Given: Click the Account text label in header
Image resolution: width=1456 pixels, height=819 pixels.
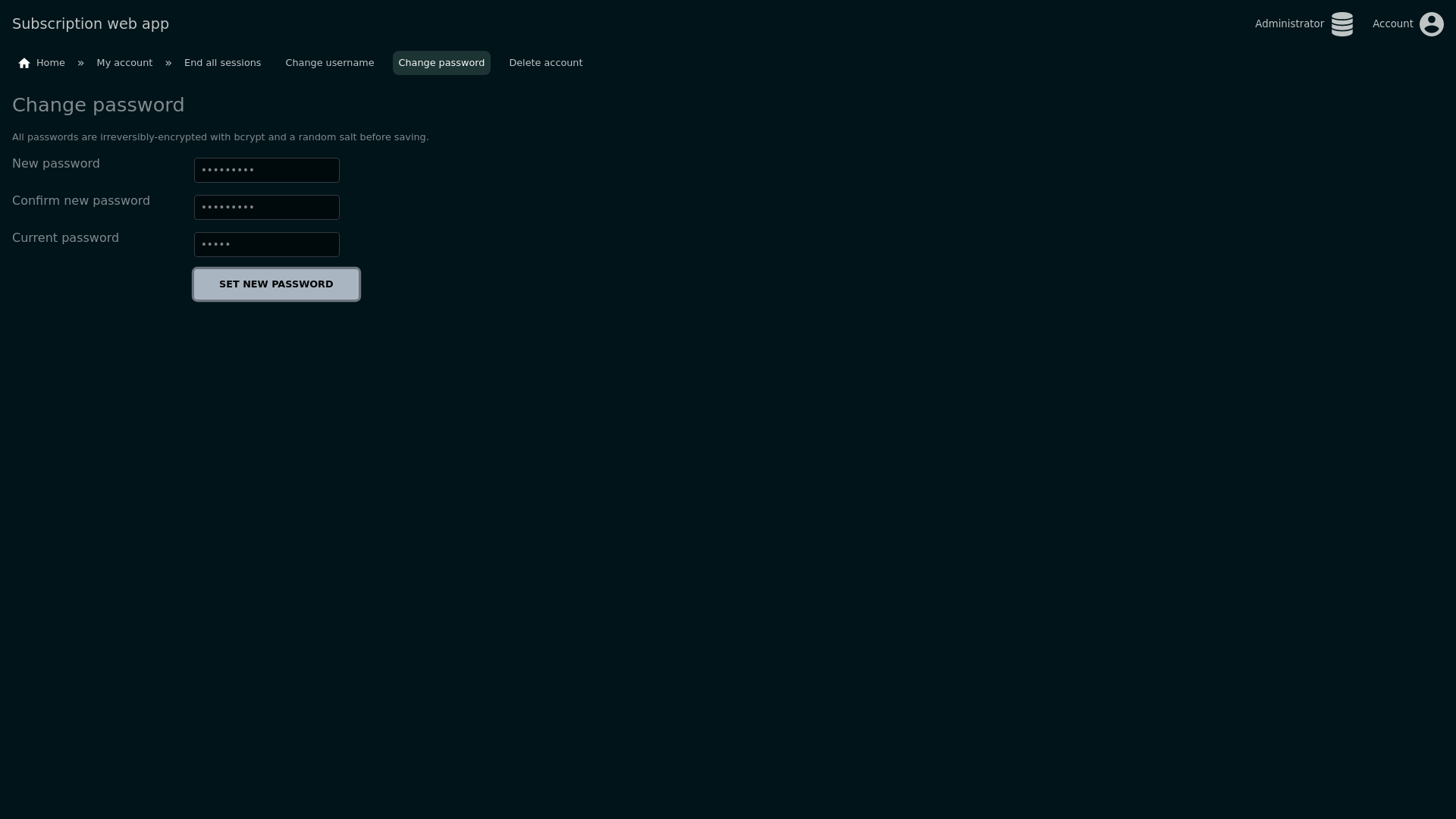Looking at the screenshot, I should (1392, 24).
